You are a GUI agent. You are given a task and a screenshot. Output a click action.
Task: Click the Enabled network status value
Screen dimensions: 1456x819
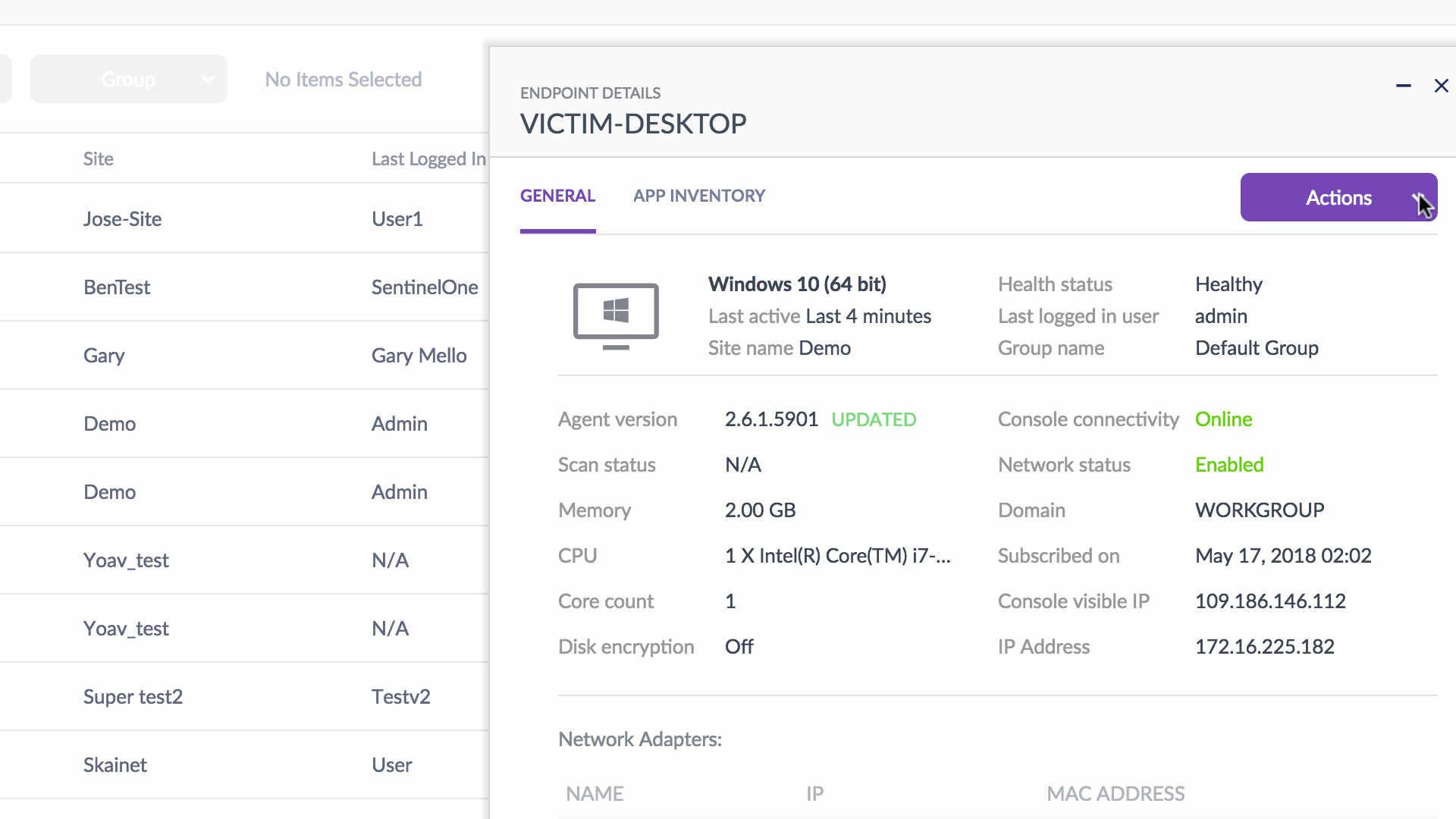[1229, 465]
